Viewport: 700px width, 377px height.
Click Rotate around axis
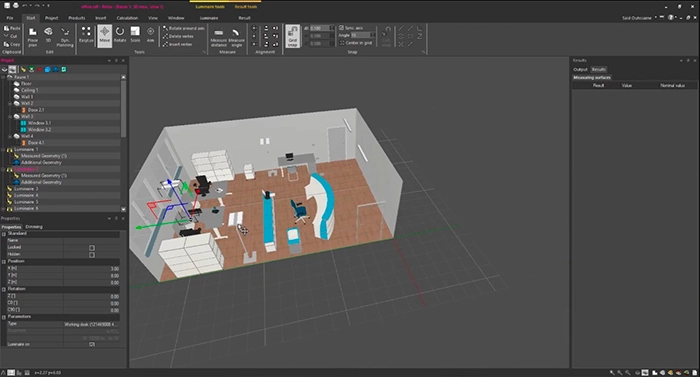pyautogui.click(x=183, y=28)
